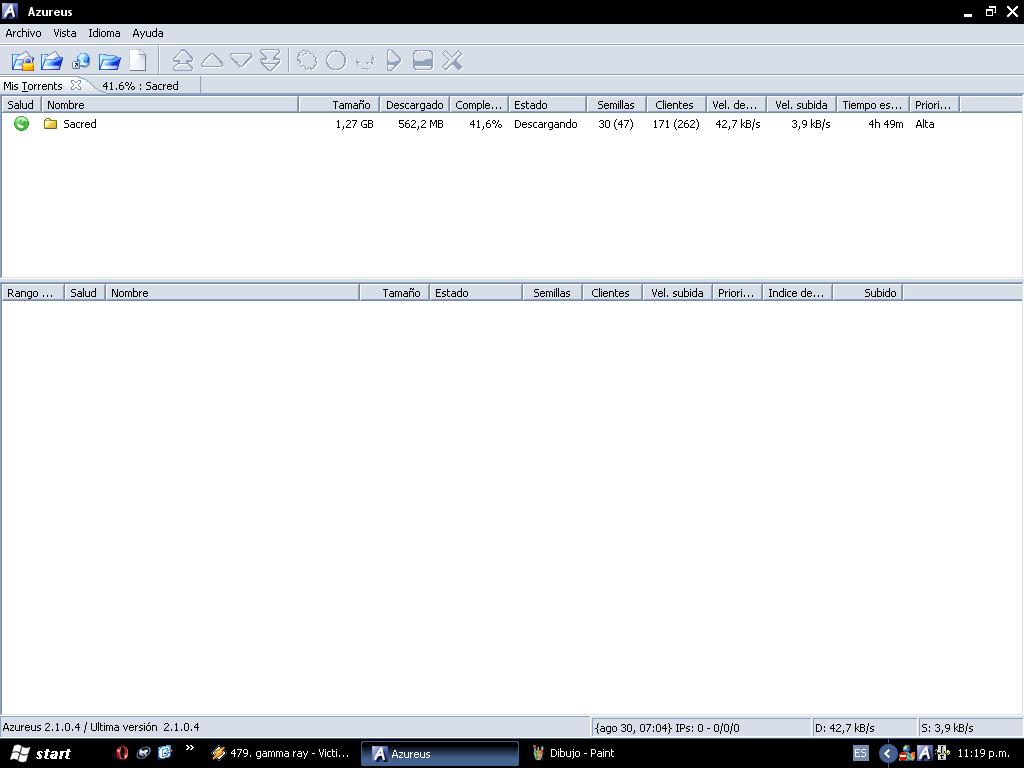Remove torrent with the X toolbar icon
Image resolution: width=1024 pixels, height=768 pixels.
point(452,61)
